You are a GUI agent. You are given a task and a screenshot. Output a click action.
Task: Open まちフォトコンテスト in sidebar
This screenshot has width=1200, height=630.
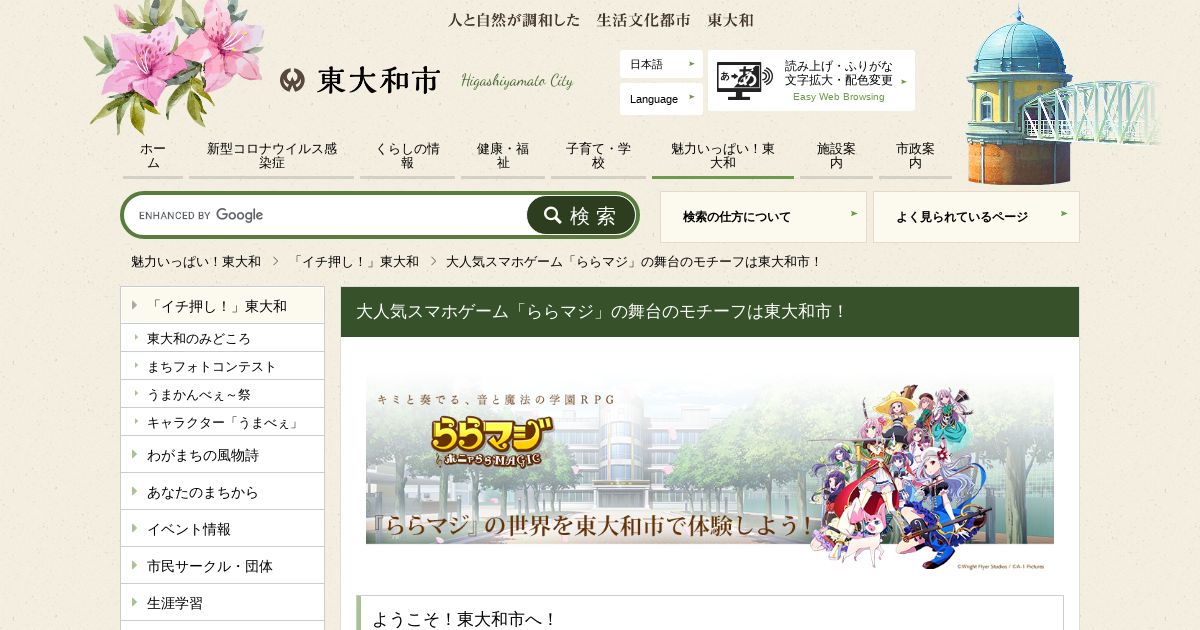tap(222, 366)
